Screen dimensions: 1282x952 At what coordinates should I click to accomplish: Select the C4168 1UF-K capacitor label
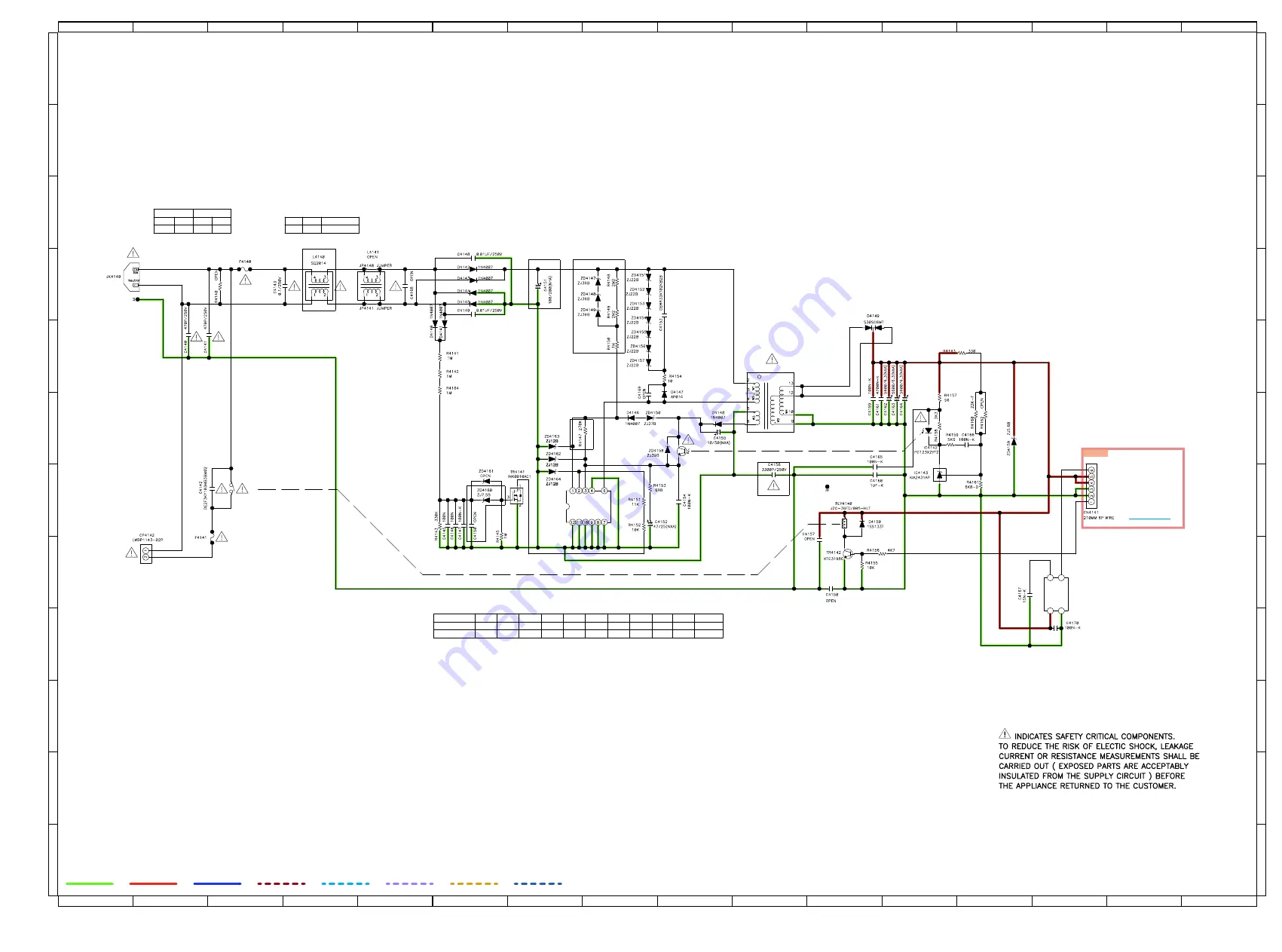click(876, 483)
